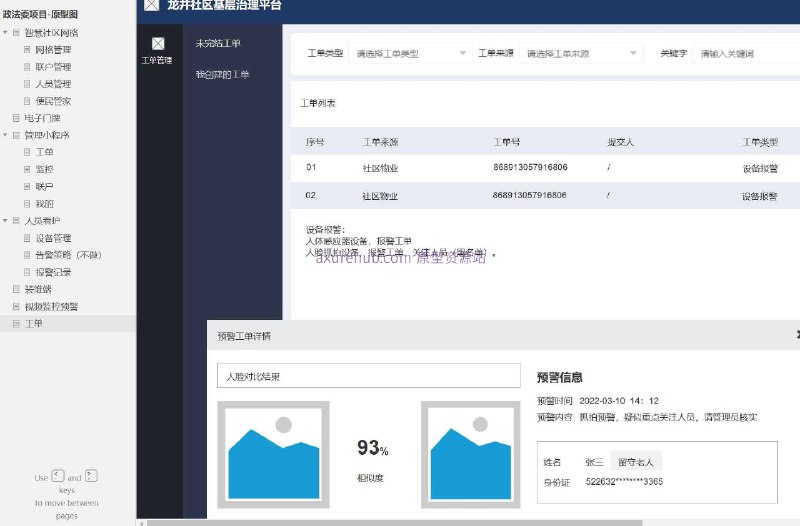Focus the 关键字 keyword input
Viewport: 800px width, 526px height.
pos(746,53)
